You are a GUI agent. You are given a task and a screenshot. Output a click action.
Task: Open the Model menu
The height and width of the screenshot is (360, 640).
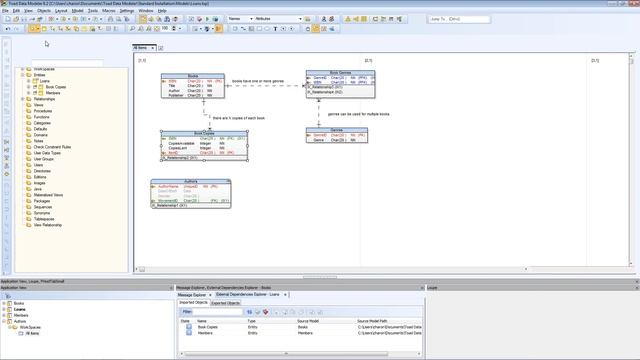click(x=77, y=11)
